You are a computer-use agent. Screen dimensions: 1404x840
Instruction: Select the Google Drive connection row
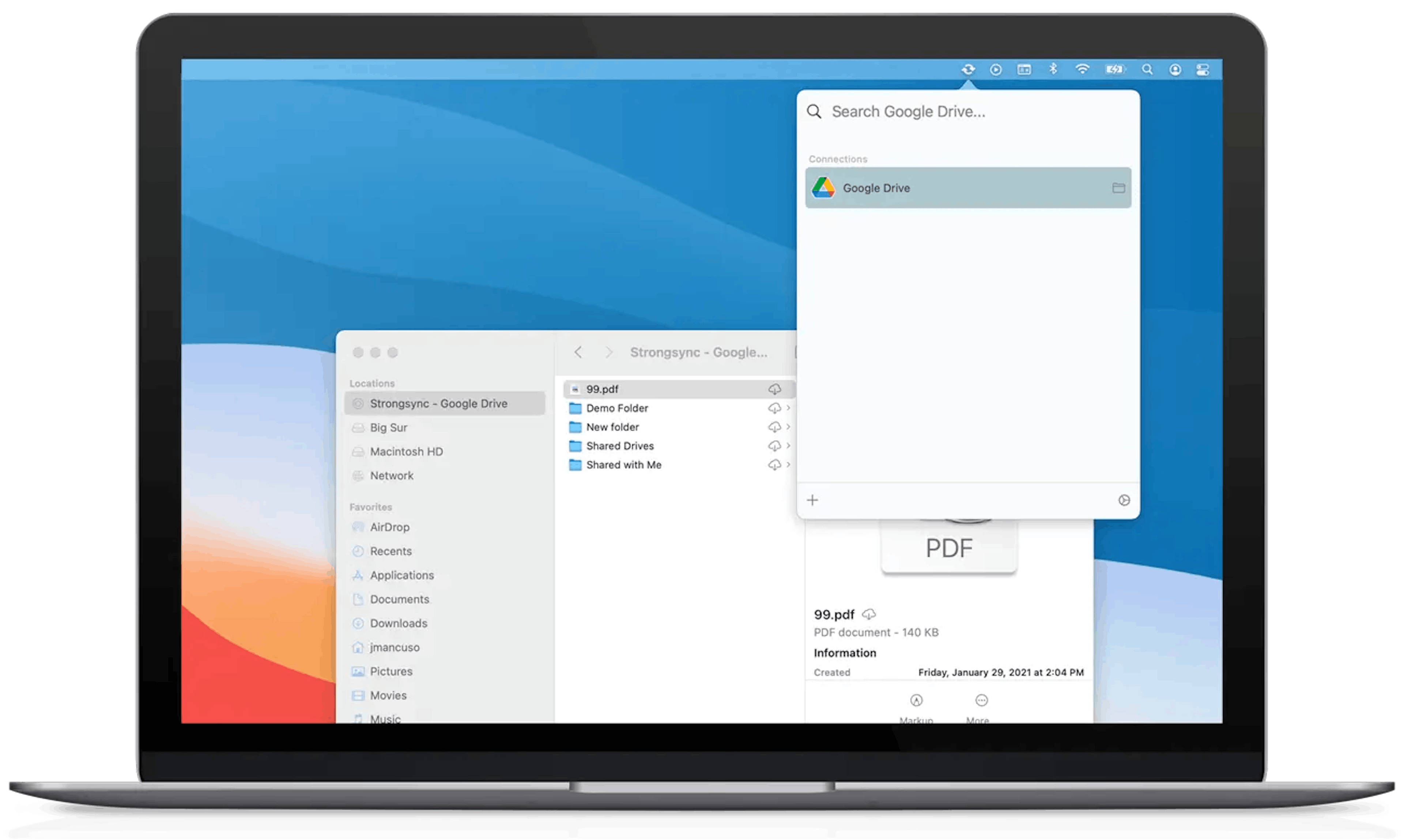click(968, 188)
